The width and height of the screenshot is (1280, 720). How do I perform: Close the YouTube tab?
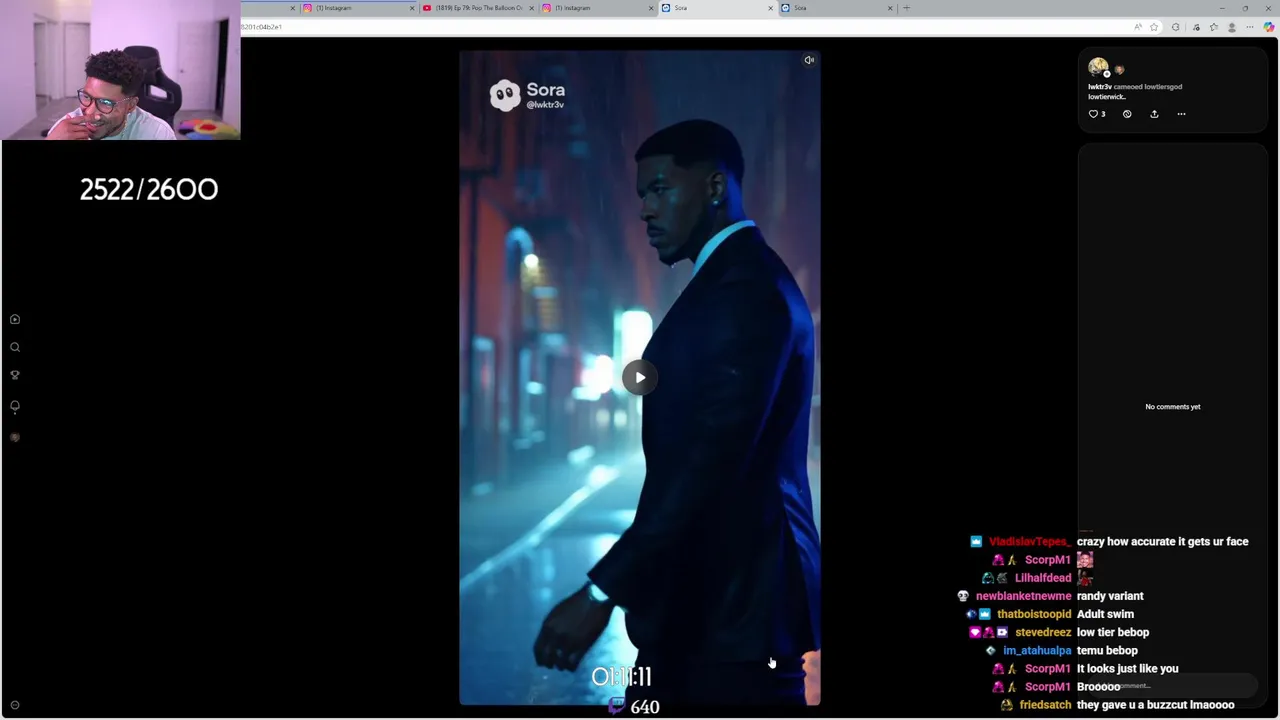click(531, 8)
